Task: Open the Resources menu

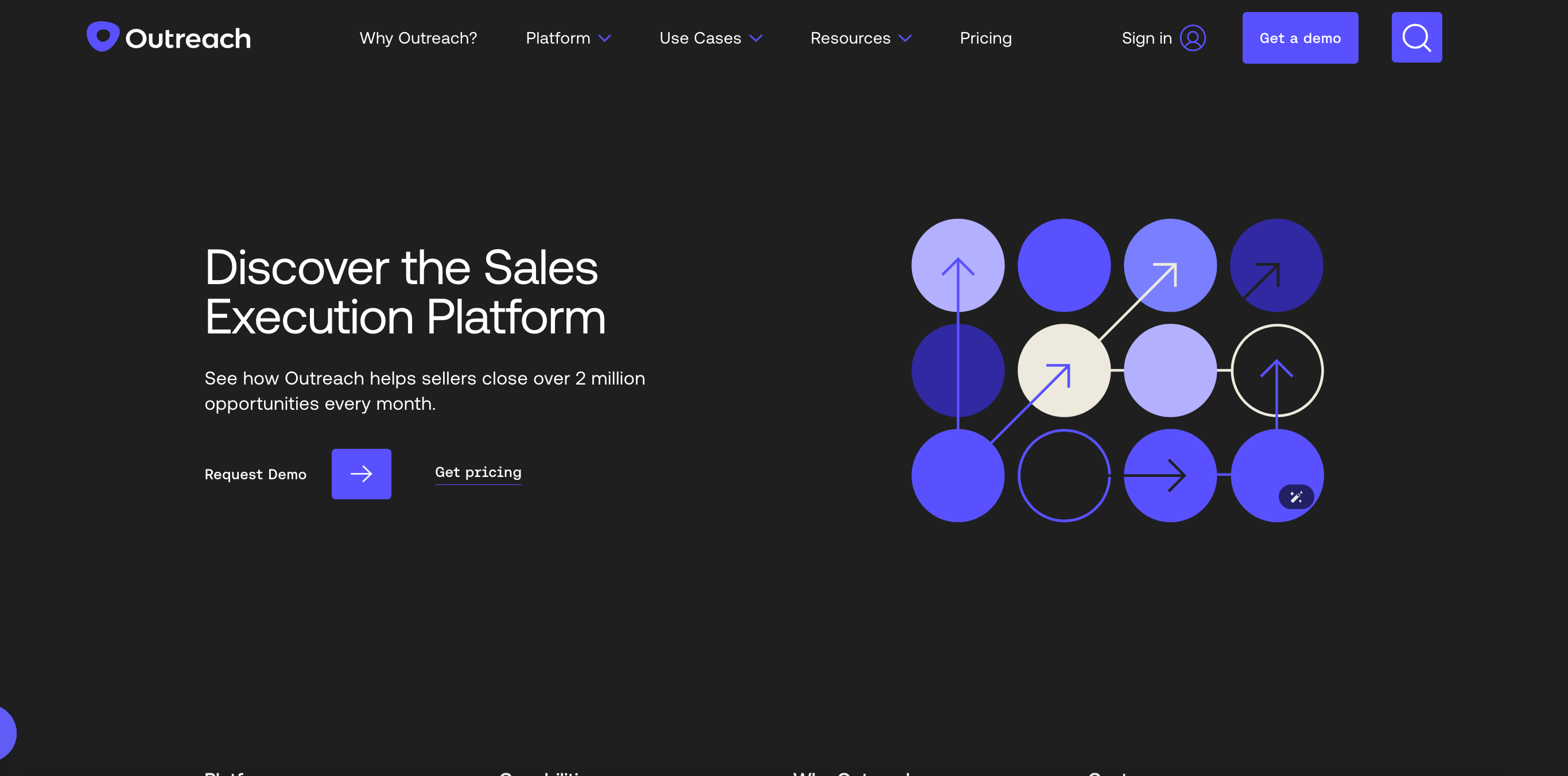Action: (x=851, y=38)
